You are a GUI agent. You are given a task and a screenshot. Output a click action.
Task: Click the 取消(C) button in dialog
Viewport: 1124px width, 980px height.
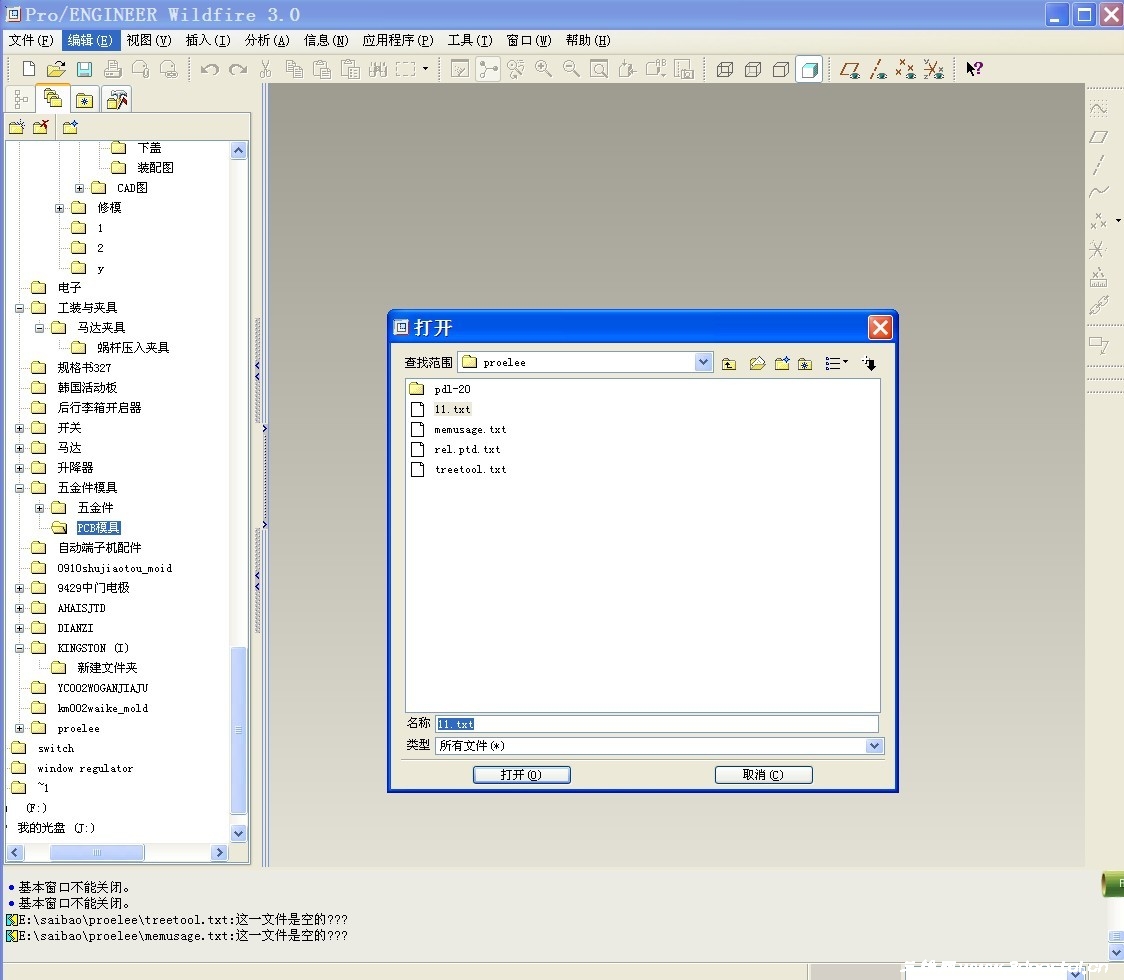click(763, 775)
